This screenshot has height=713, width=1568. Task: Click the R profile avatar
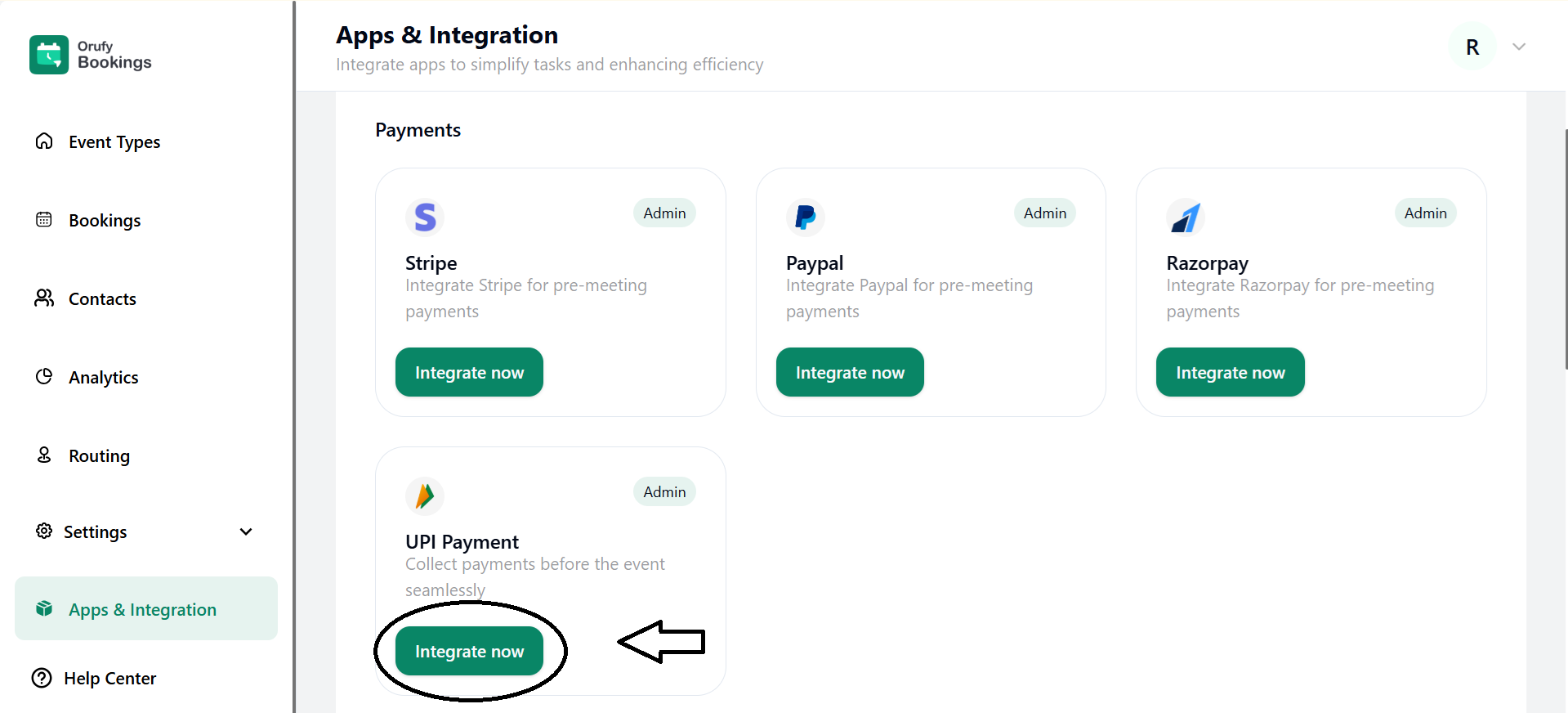click(x=1472, y=47)
